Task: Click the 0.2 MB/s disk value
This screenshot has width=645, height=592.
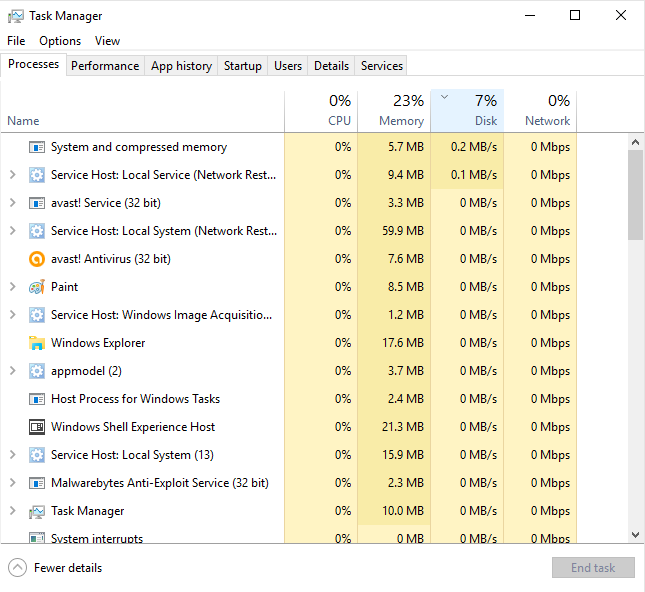Action: 474,147
